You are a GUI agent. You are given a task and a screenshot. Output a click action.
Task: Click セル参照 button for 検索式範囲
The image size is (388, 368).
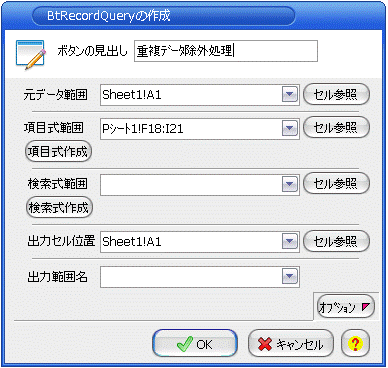tap(336, 183)
